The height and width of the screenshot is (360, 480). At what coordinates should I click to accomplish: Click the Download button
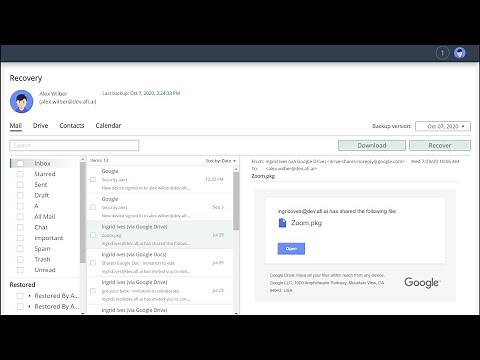tap(372, 146)
